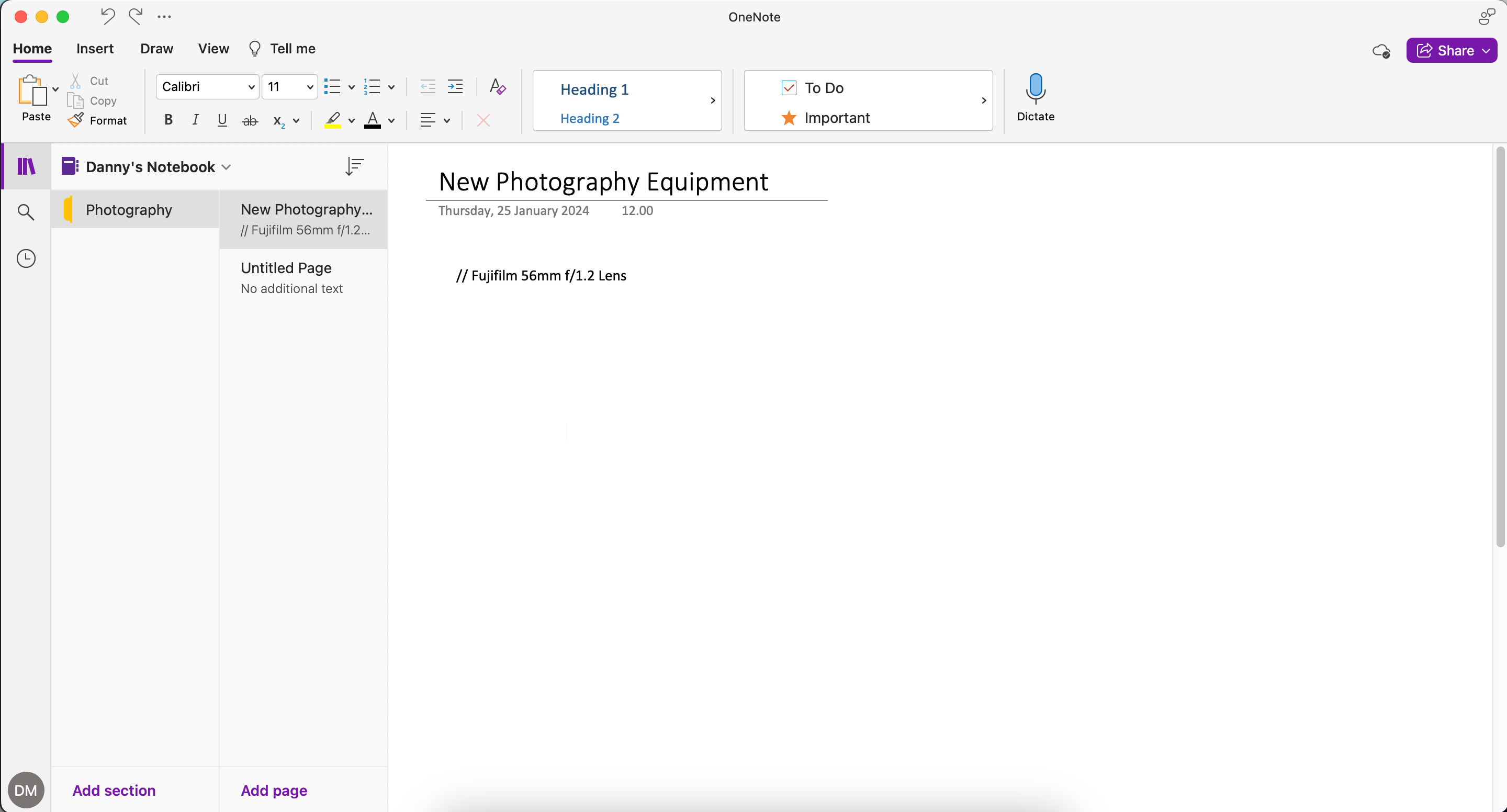The image size is (1507, 812).
Task: Expand Danny's Notebook switcher
Action: [227, 167]
